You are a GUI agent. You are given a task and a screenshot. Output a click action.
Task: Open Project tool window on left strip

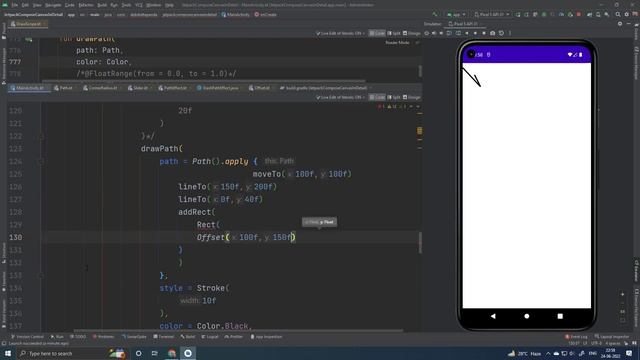[x=4, y=30]
